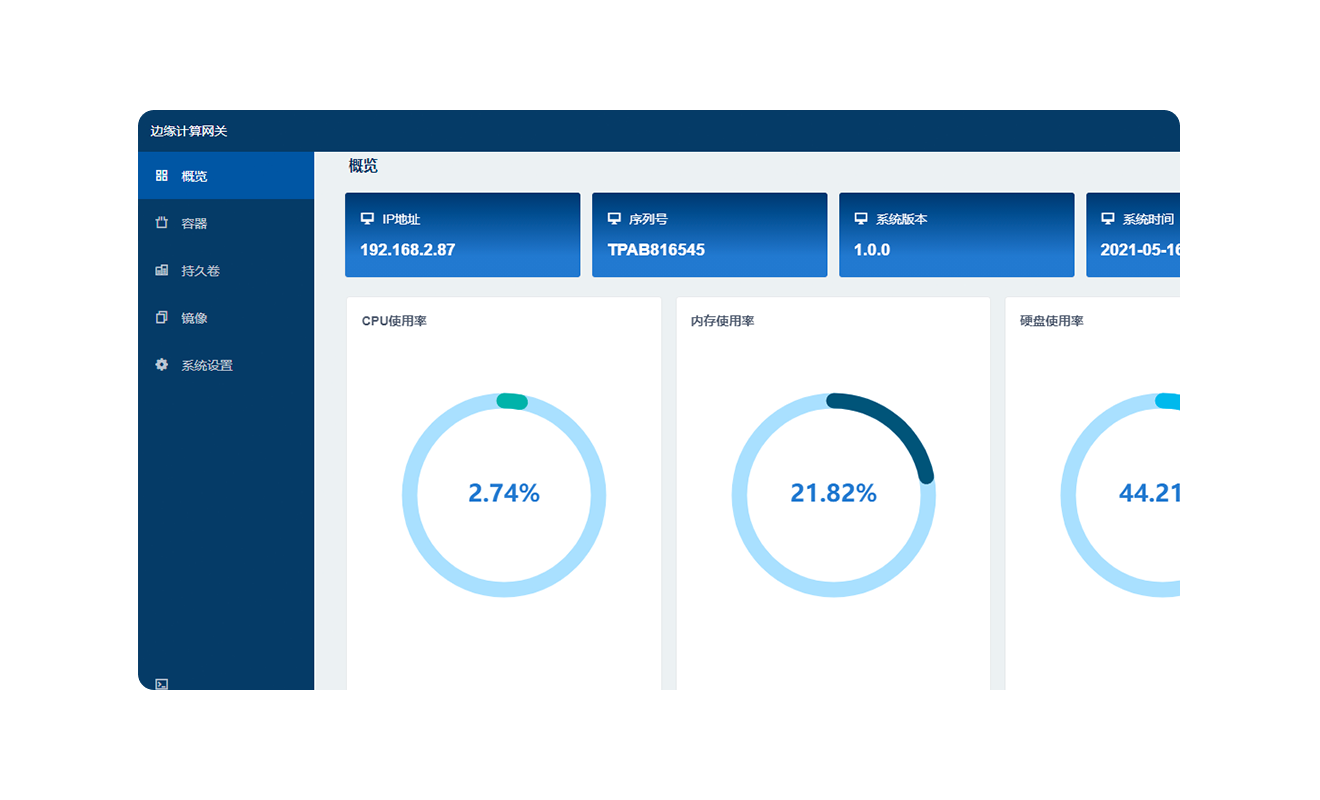Click the monitor icon beside 系统版本
Image resolution: width=1320 pixels, height=800 pixels.
861,218
